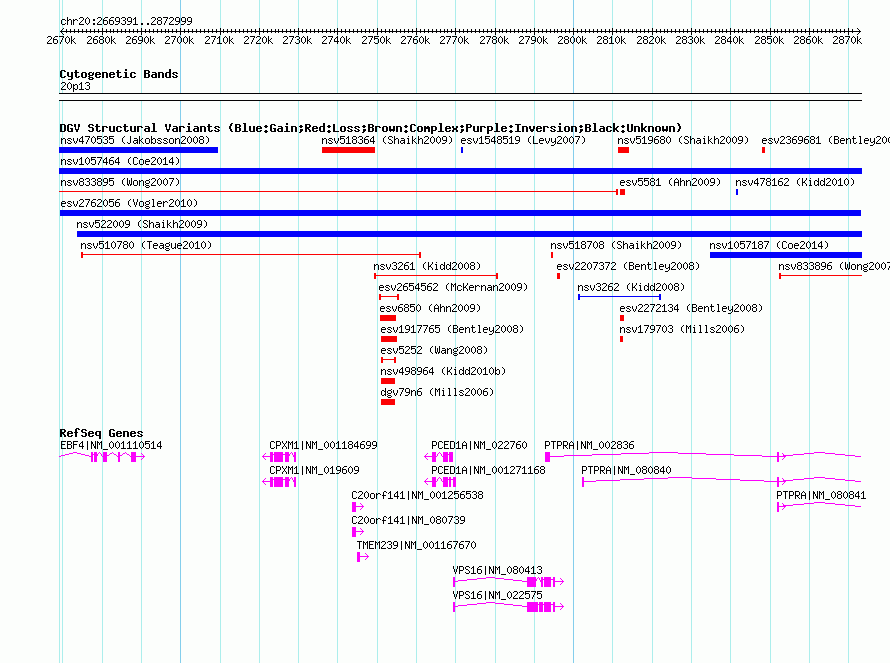Select the C20orf141 NM_001256538 gene arrow glyph
The width and height of the screenshot is (890, 663).
pyautogui.click(x=358, y=507)
